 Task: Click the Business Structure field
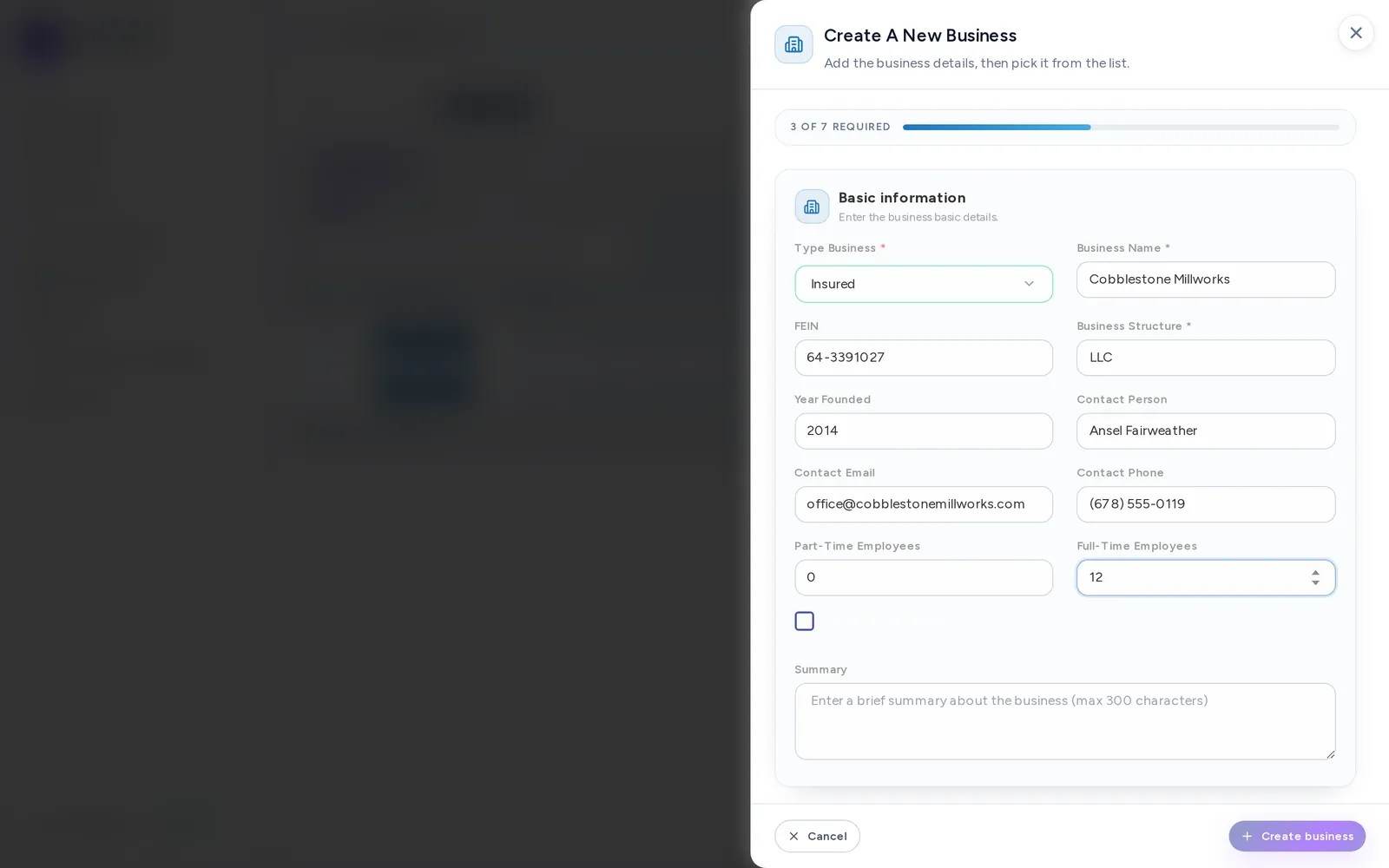(1205, 358)
